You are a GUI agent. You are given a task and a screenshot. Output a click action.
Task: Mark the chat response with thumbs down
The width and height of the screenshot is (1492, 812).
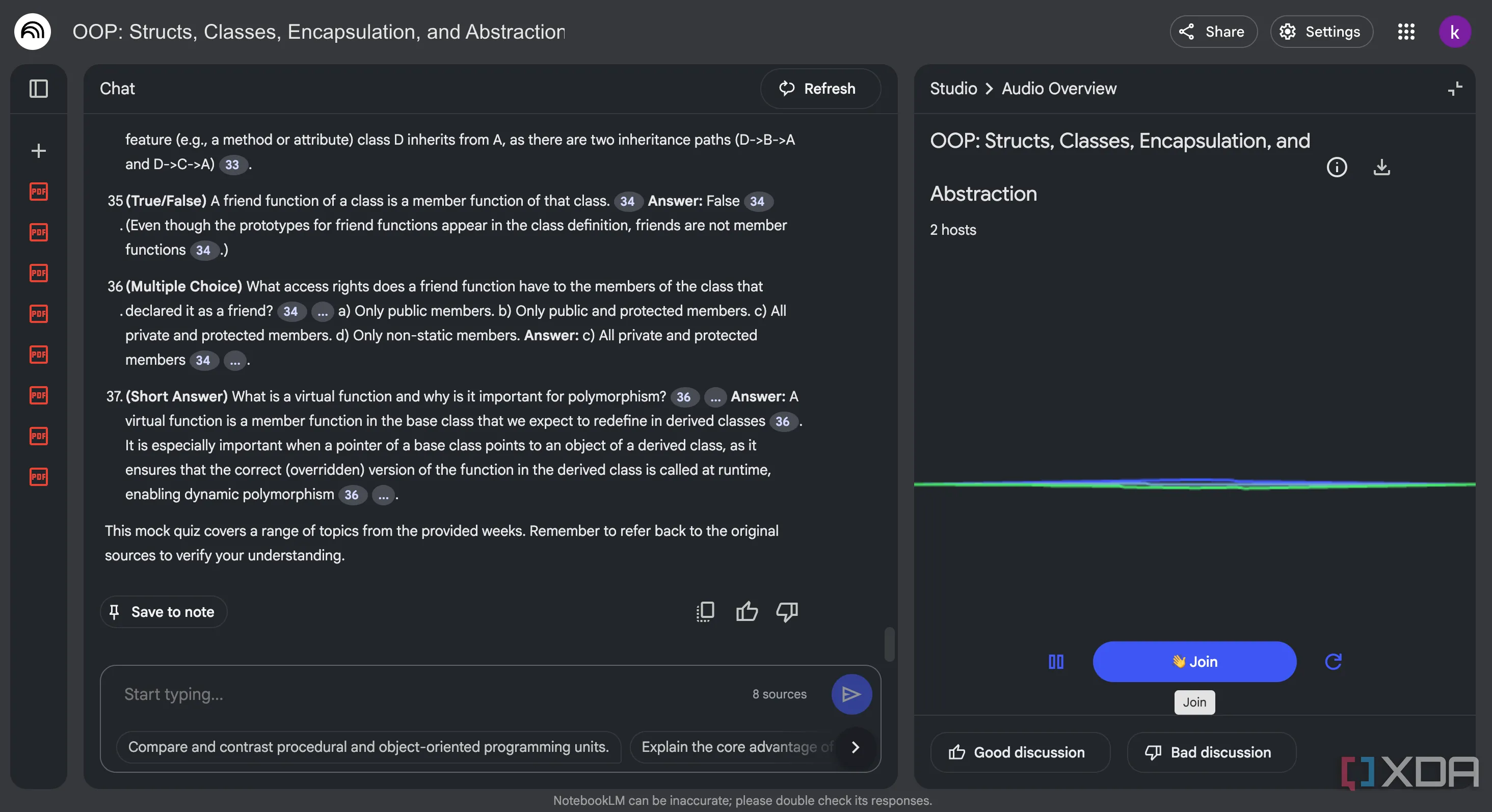point(787,612)
